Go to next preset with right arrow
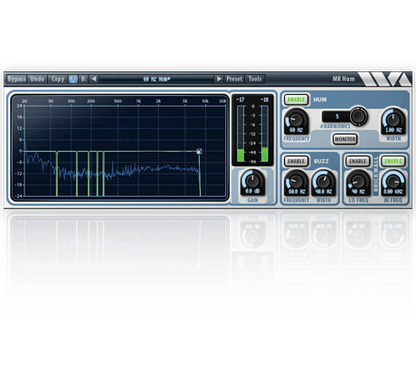 coord(219,79)
